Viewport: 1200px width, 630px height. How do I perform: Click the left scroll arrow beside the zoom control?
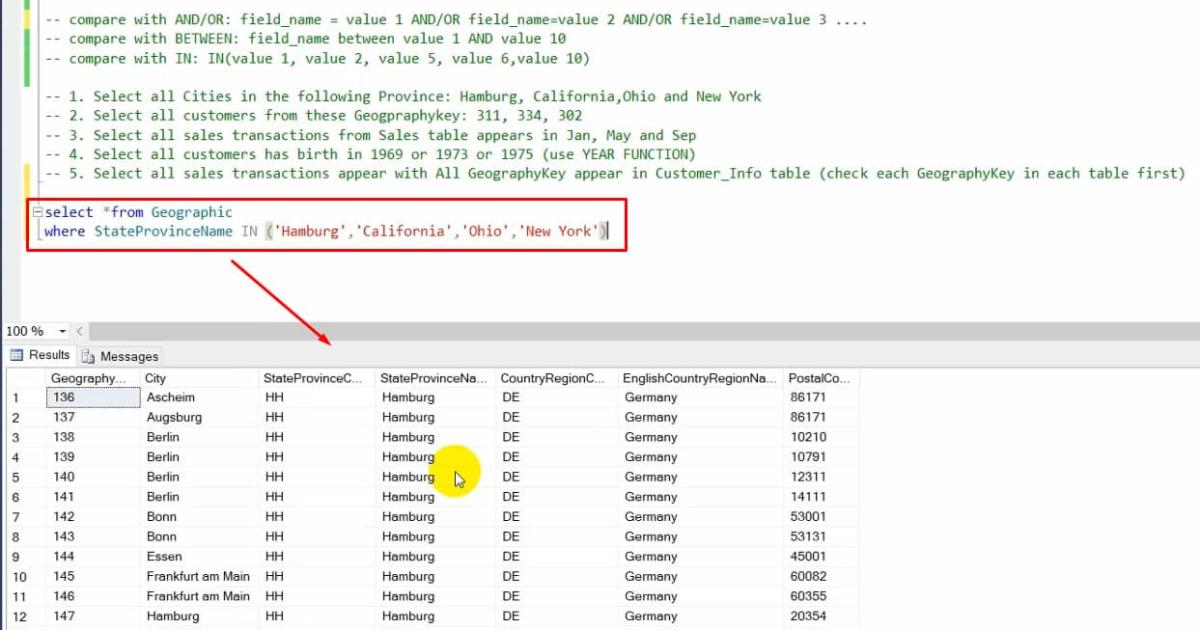coord(78,330)
